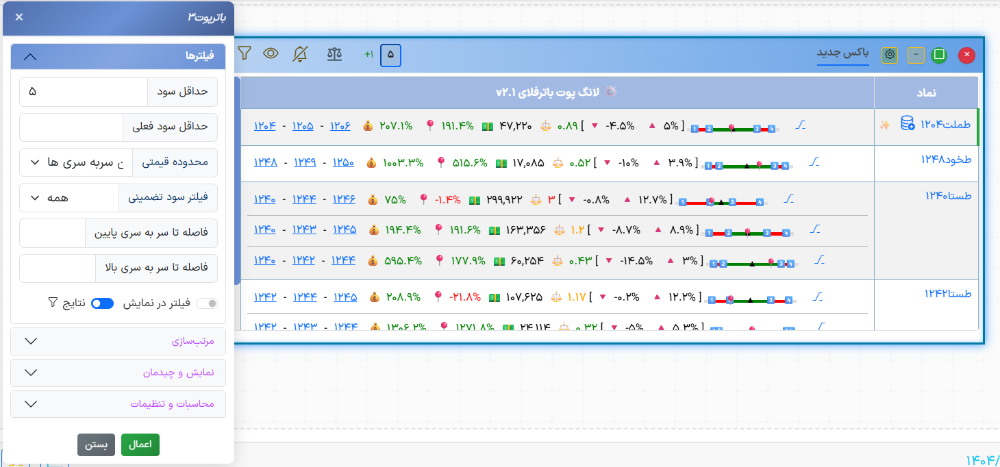The width and height of the screenshot is (1000, 467).
Task: Click the muted bell notification icon
Action: [x=300, y=53]
